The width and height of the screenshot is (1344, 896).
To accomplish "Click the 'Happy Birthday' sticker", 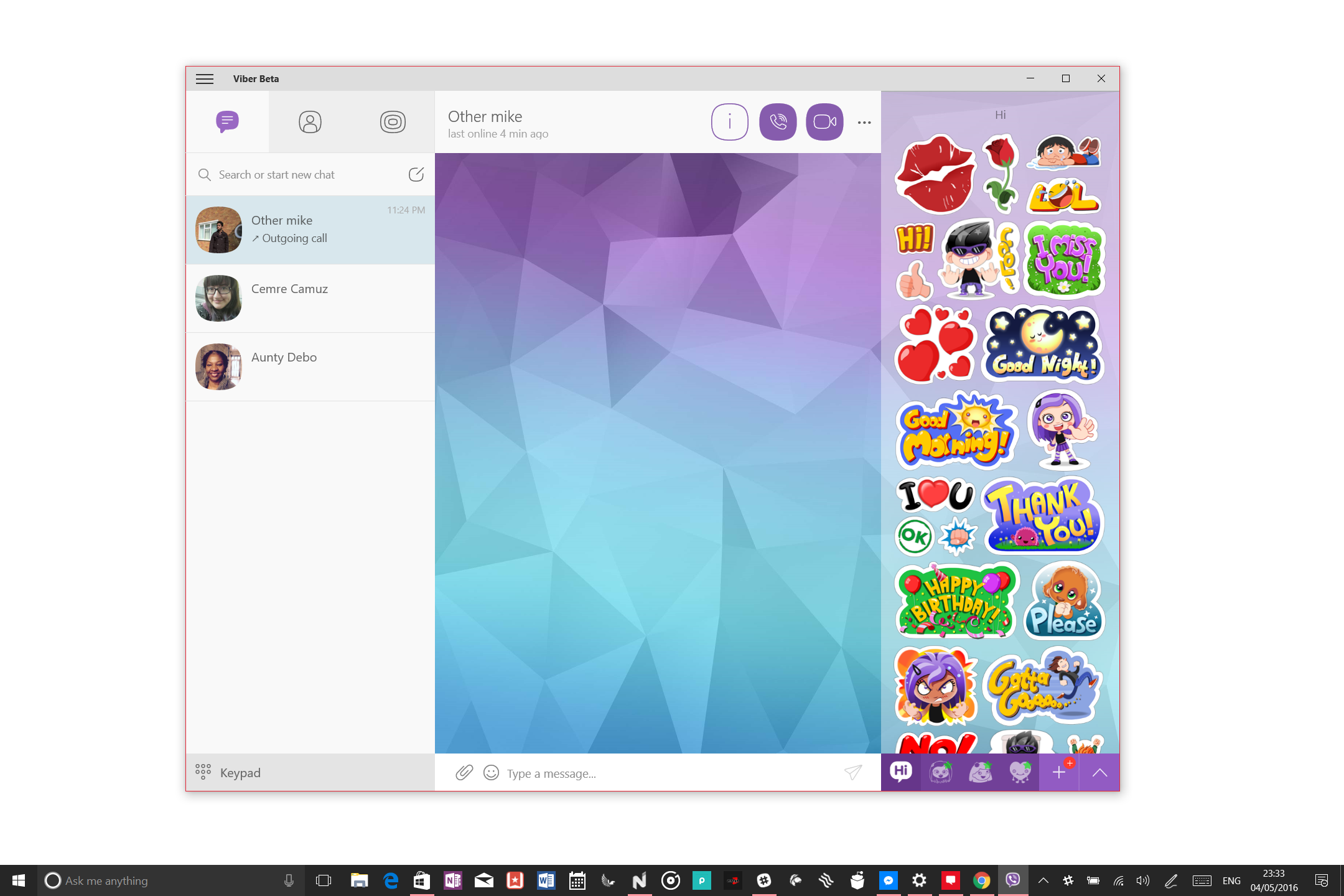I will tap(955, 600).
